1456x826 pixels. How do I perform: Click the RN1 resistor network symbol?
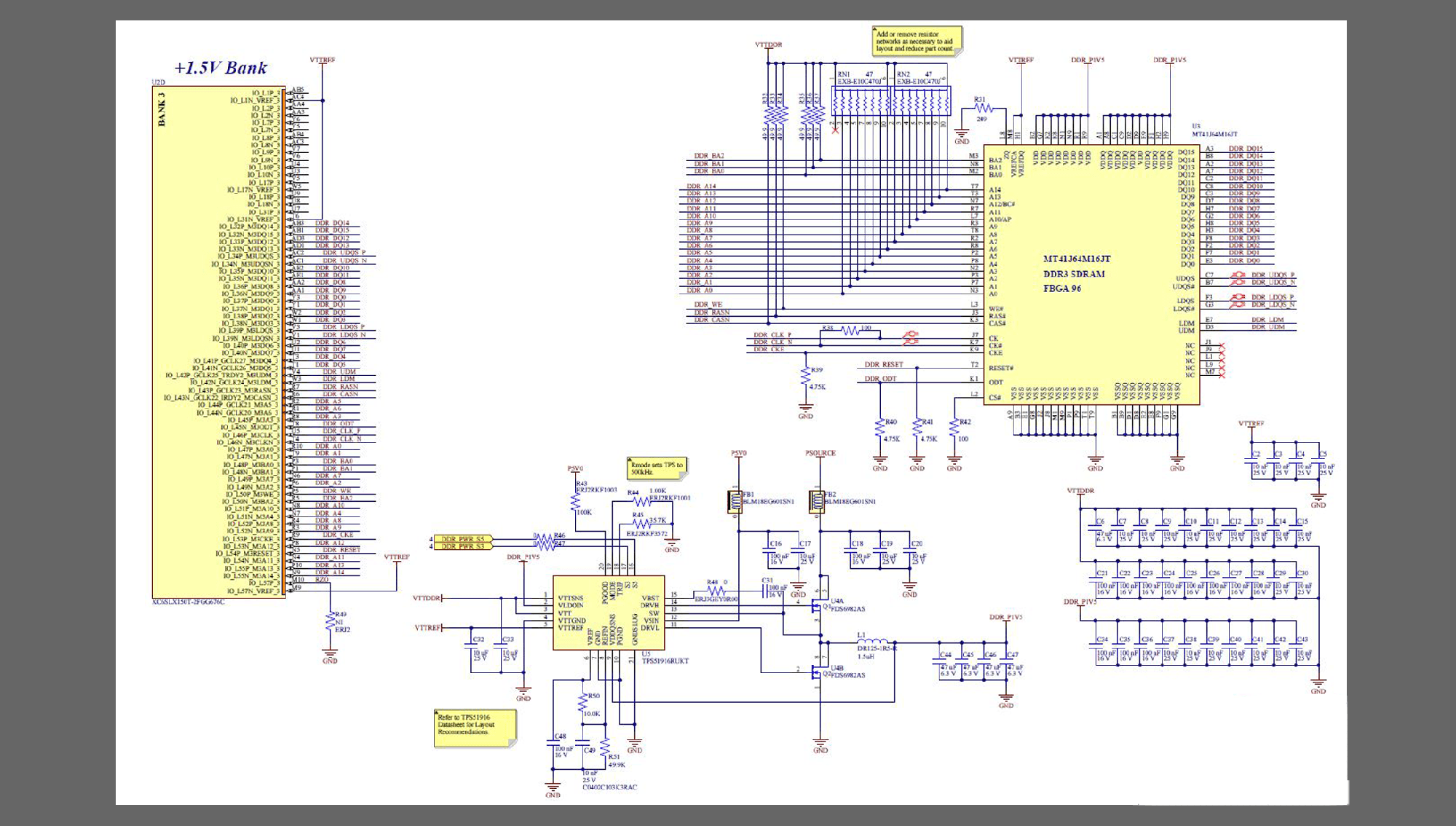coord(860,101)
